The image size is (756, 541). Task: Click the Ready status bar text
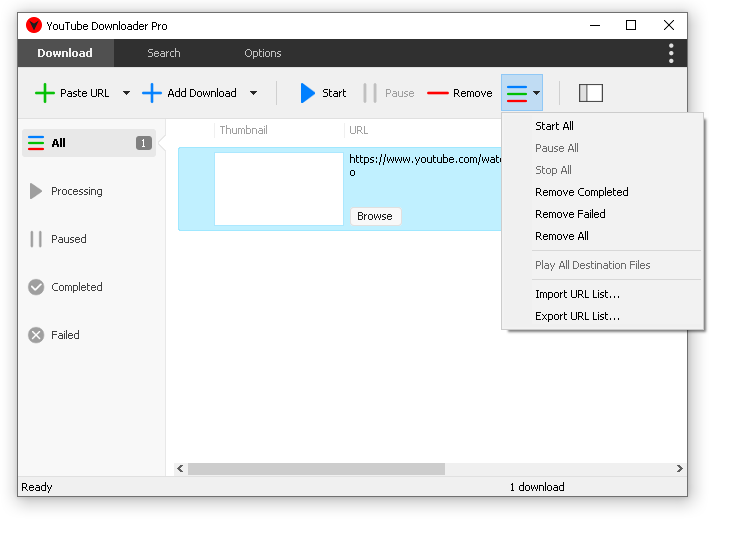tap(37, 487)
